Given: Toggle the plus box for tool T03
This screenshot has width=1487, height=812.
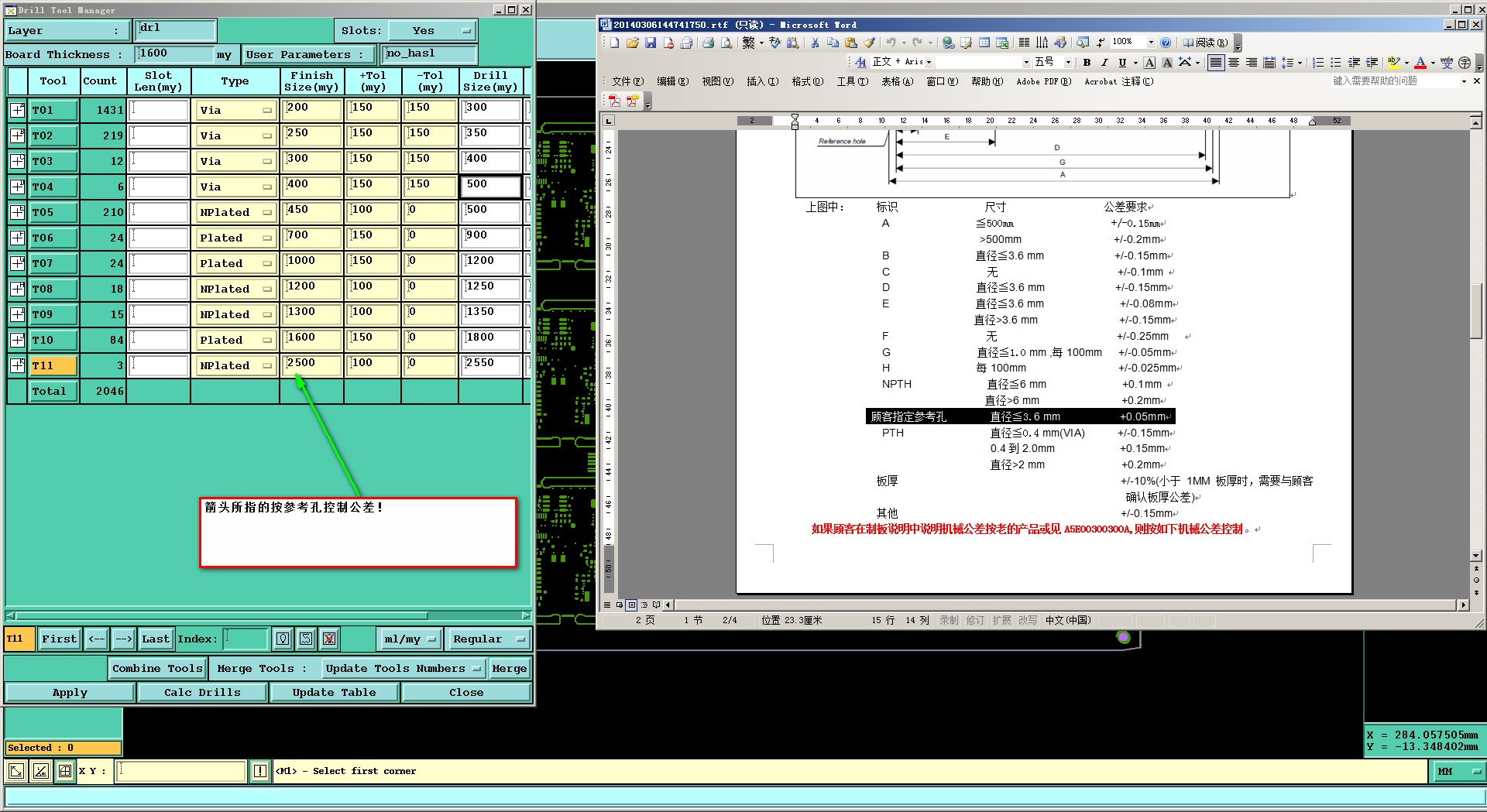Looking at the screenshot, I should pos(17,161).
